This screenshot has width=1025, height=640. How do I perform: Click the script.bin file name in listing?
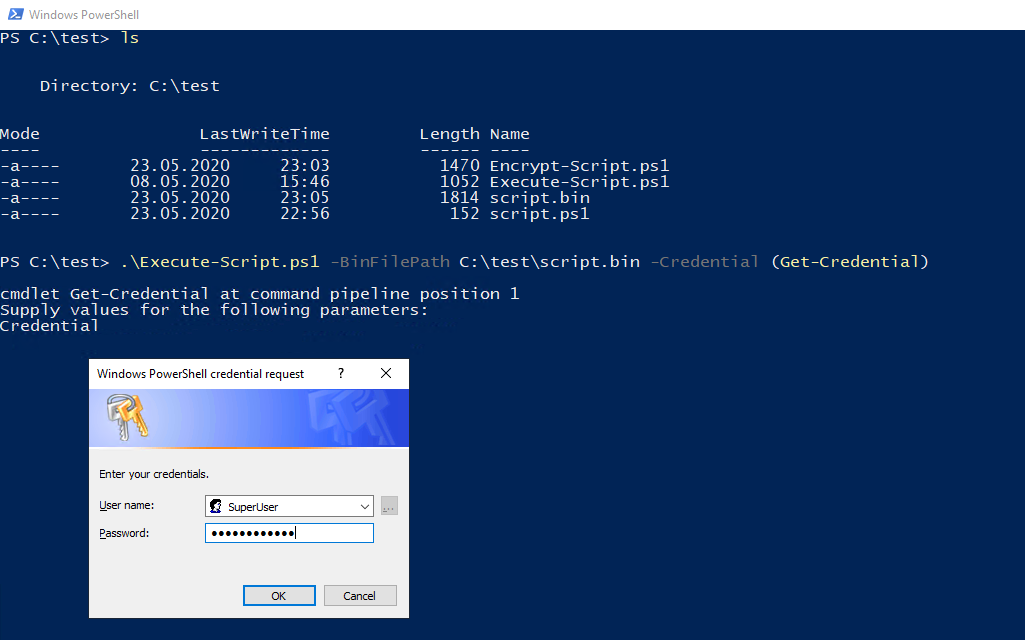(540, 198)
